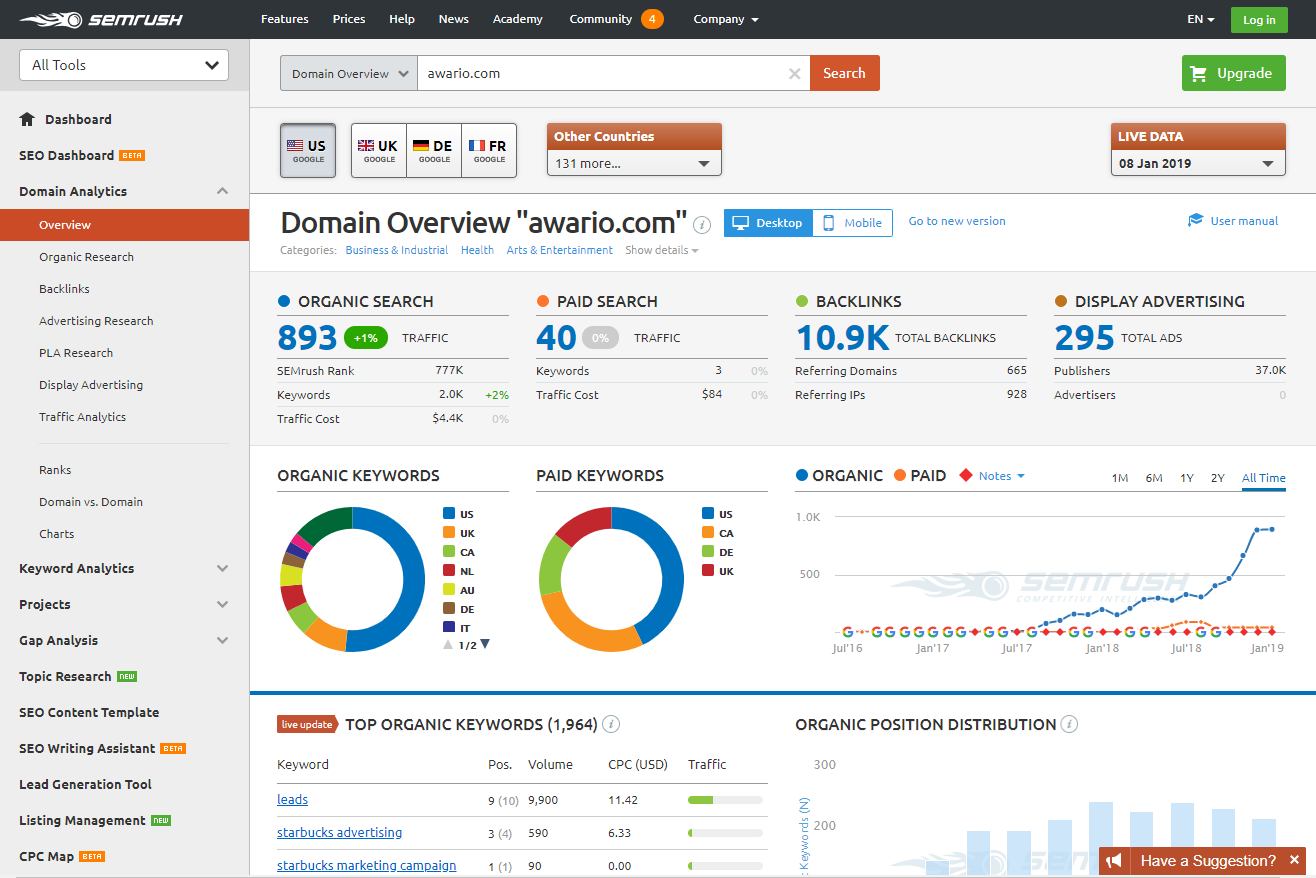The width and height of the screenshot is (1316, 878).
Task: Open the Dashboard home icon
Action: point(27,119)
